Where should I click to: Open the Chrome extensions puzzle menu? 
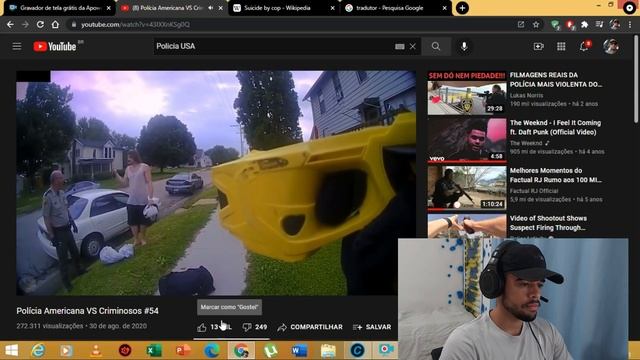[x=584, y=24]
